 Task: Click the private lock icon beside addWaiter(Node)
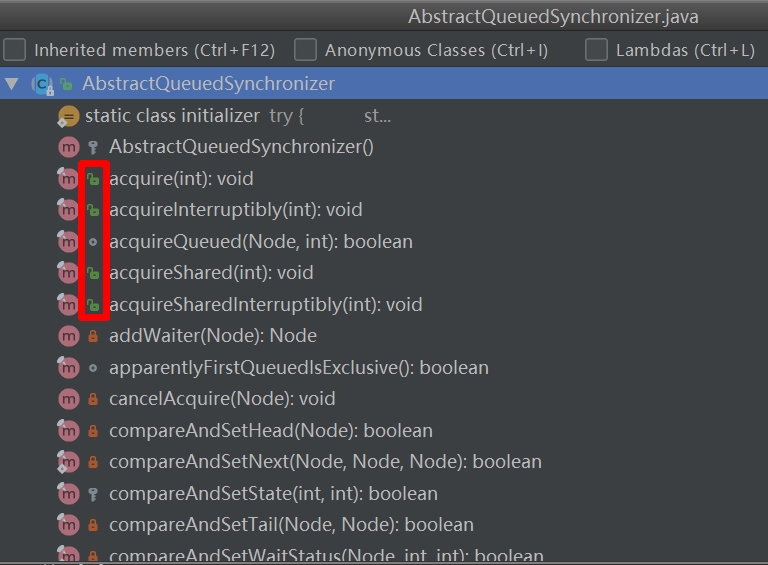[x=93, y=336]
